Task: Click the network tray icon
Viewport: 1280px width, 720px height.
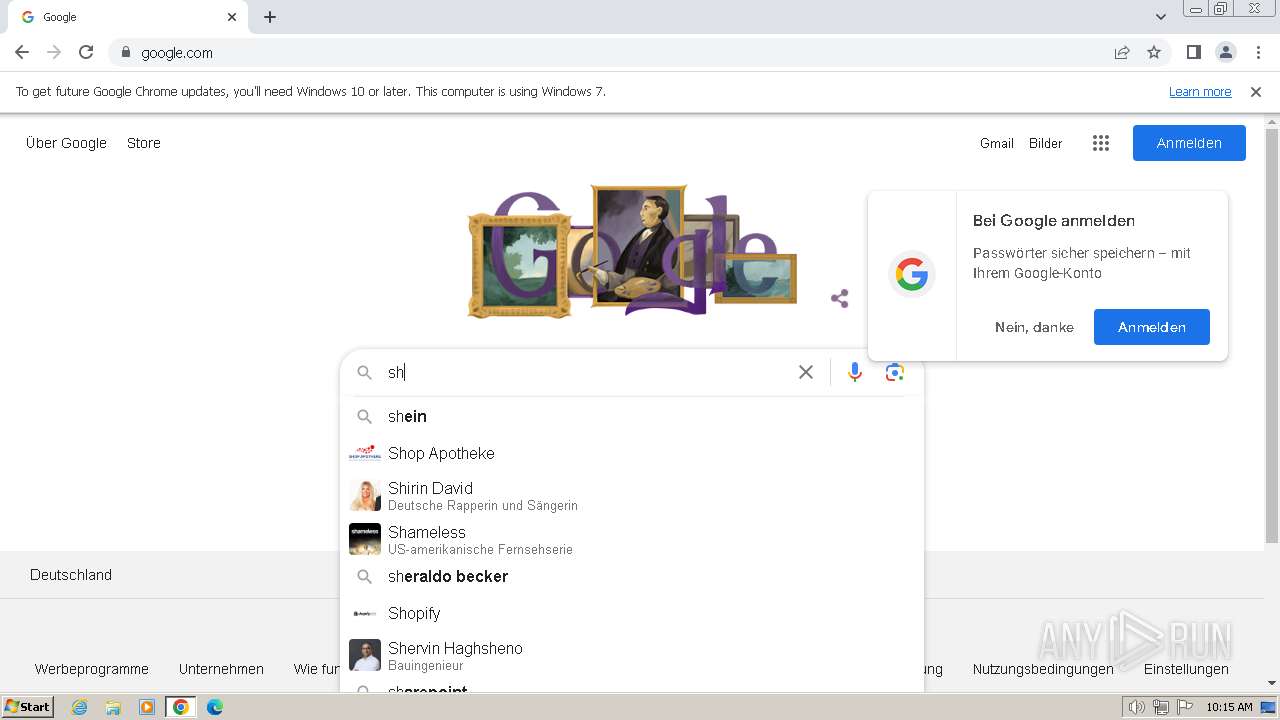Action: [x=1160, y=707]
